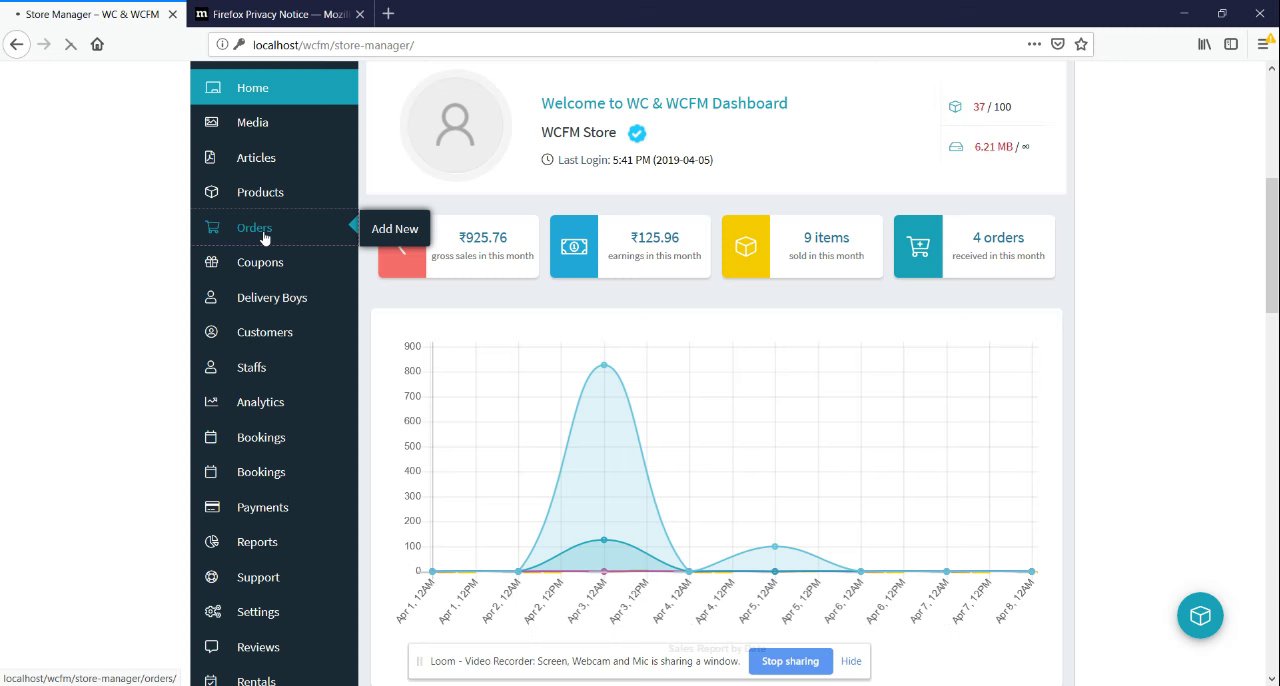Image resolution: width=1280 pixels, height=686 pixels.
Task: Click the orders received cart icon tile
Action: (918, 246)
